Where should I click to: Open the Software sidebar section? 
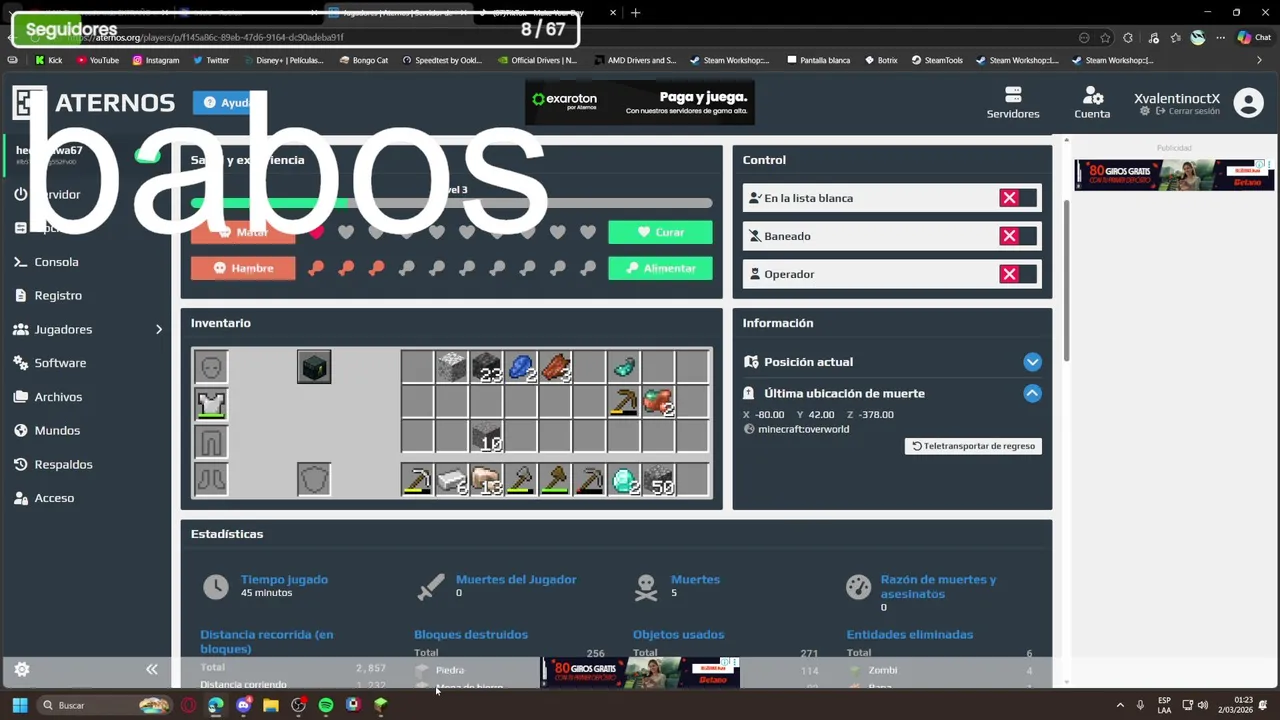(60, 363)
